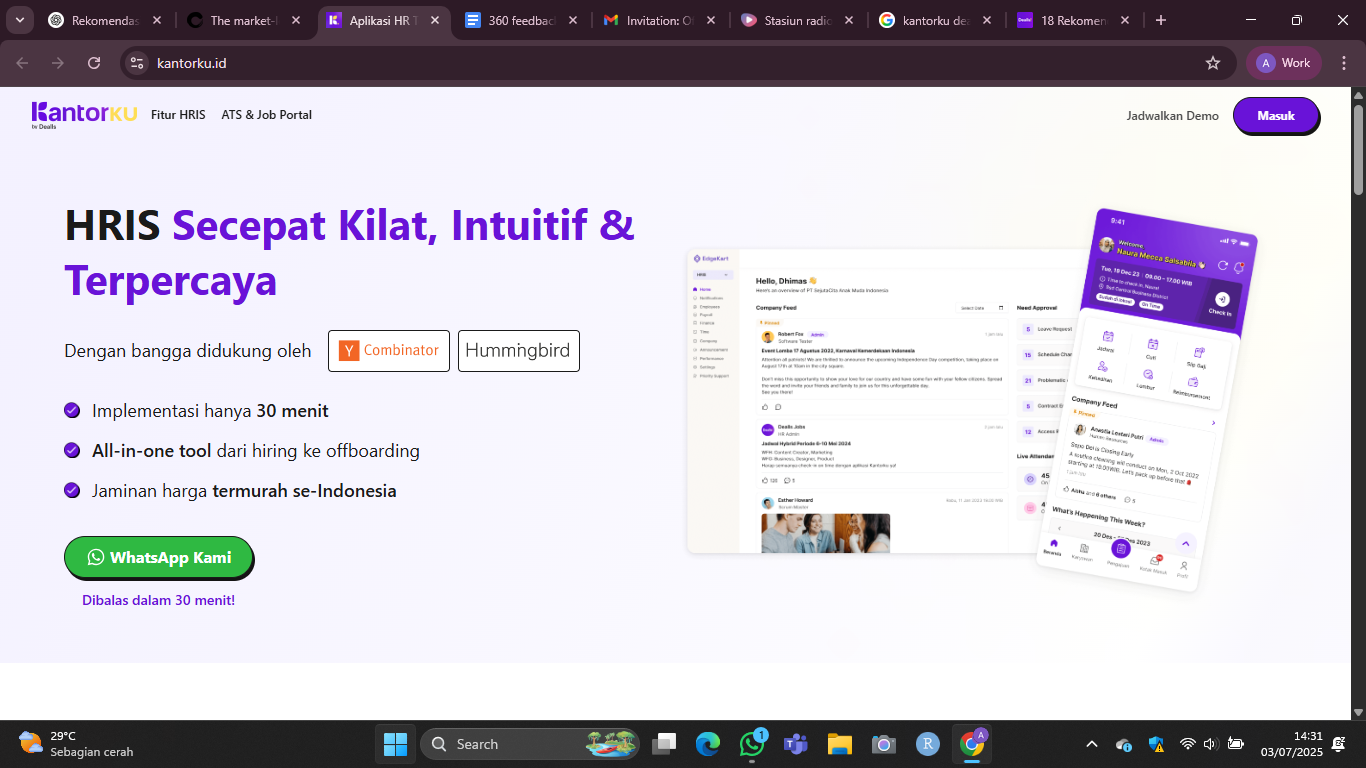The width and height of the screenshot is (1366, 768).
Task: Open Task View on taskbar
Action: [664, 744]
